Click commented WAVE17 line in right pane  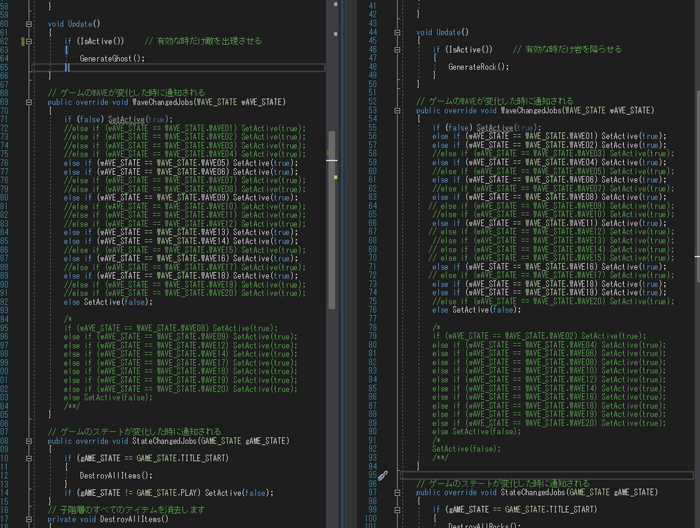pos(551,275)
